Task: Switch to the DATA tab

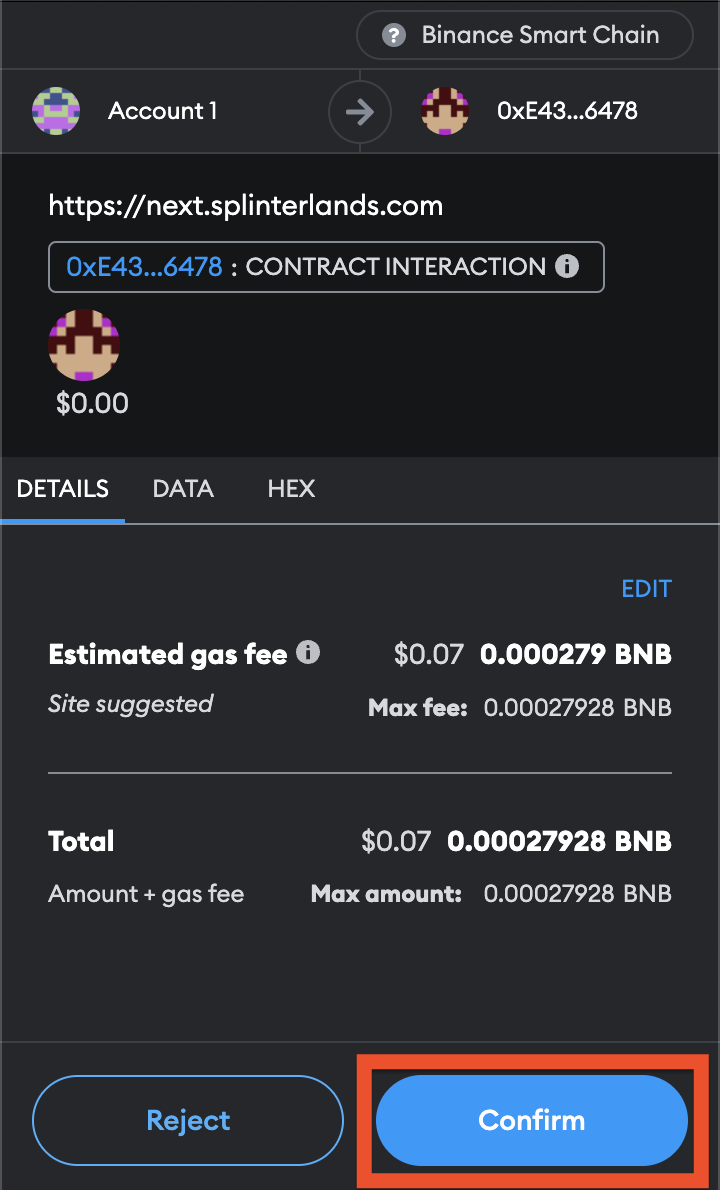Action: pyautogui.click(x=183, y=489)
